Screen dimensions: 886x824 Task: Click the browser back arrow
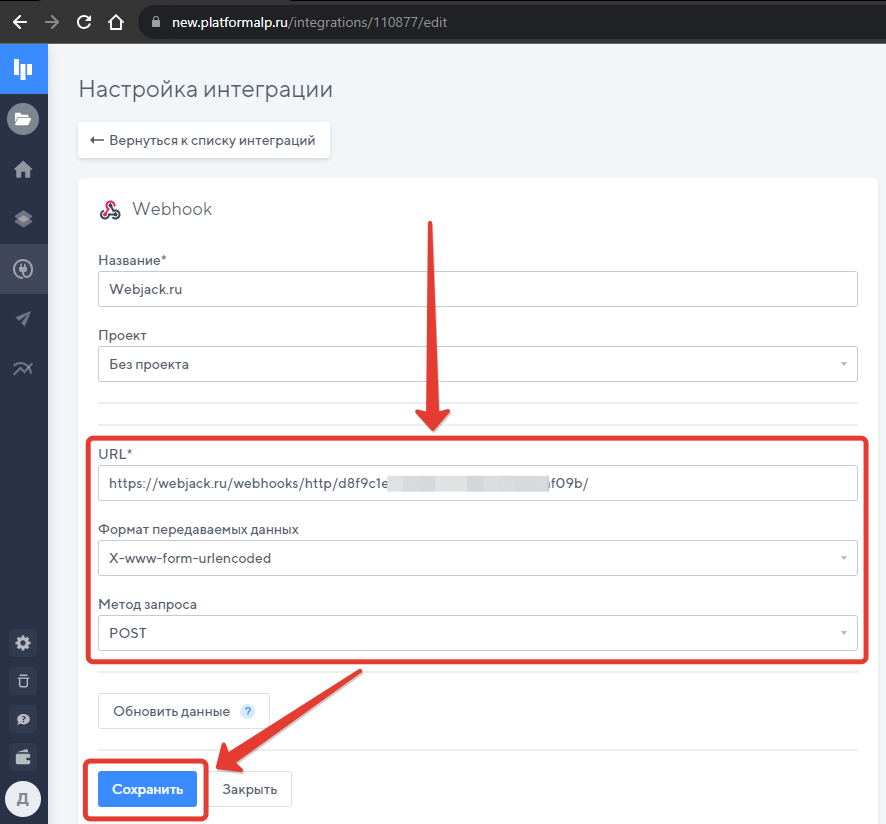(20, 22)
